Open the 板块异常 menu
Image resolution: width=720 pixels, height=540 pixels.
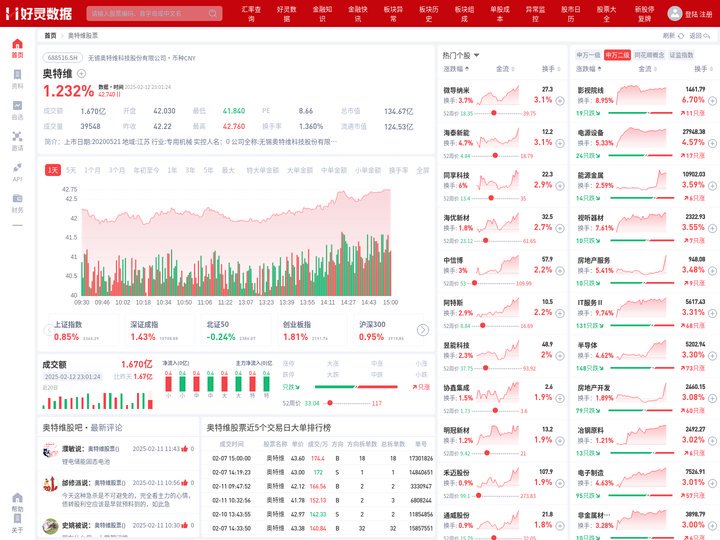394,14
